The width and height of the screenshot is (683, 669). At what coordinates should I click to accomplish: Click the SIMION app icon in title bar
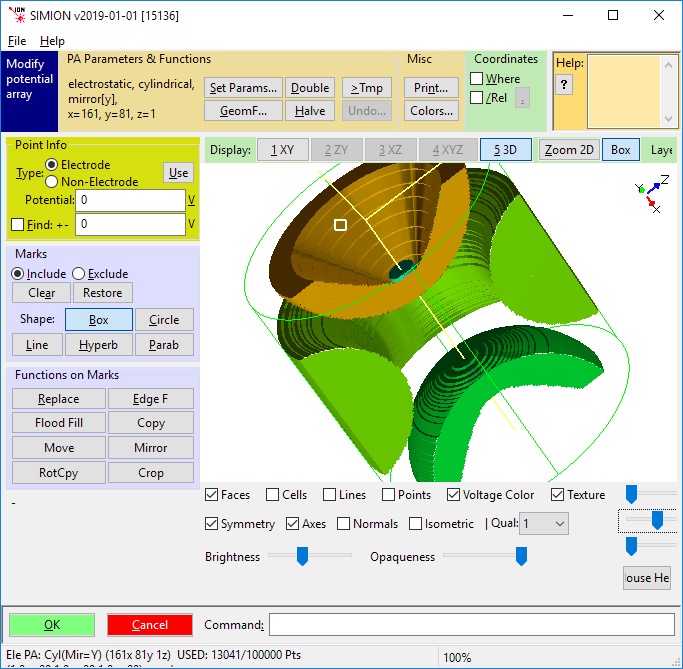tap(17, 15)
